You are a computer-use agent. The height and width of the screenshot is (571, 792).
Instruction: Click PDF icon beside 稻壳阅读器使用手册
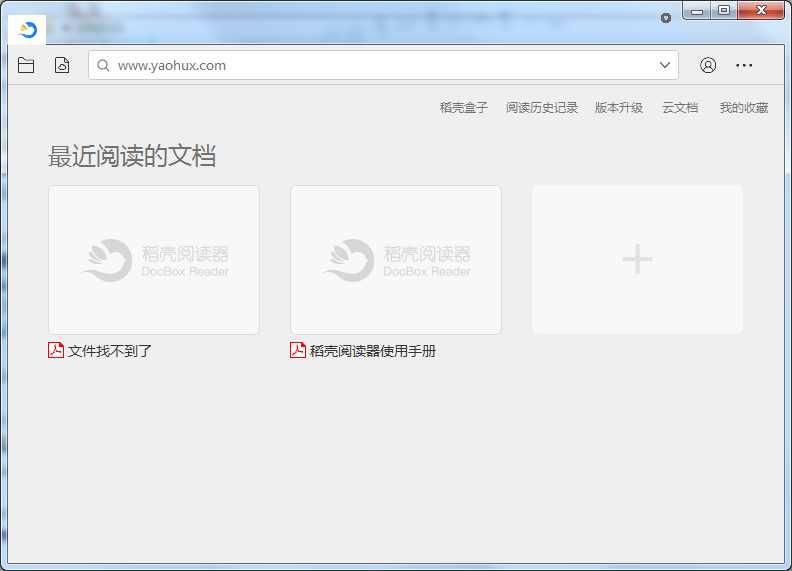coord(298,350)
